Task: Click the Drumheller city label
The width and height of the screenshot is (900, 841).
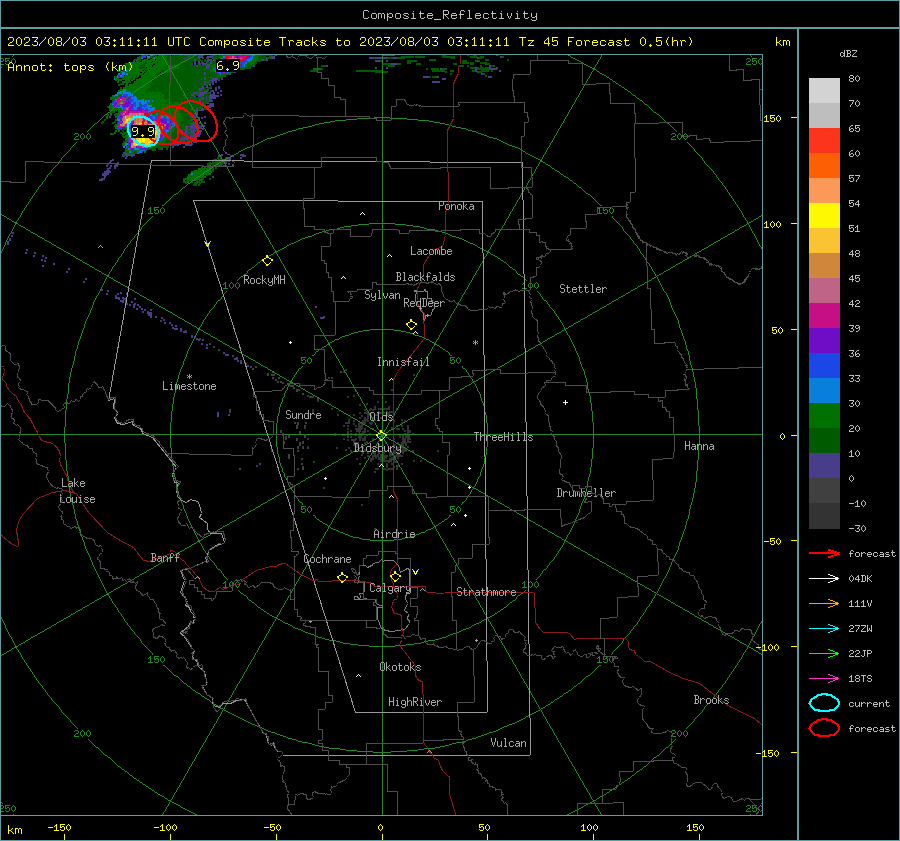Action: pyautogui.click(x=586, y=493)
